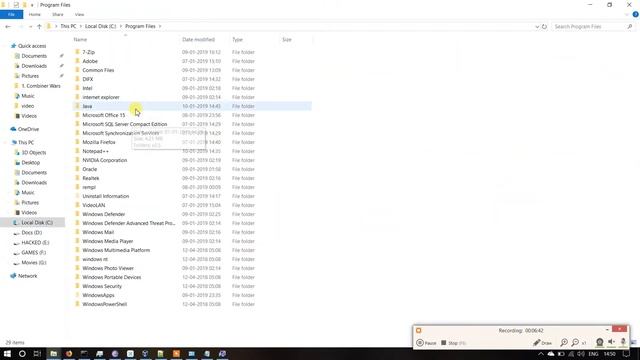Select the Microsoft Office 15 folder
640x360 pixels.
[x=104, y=115]
